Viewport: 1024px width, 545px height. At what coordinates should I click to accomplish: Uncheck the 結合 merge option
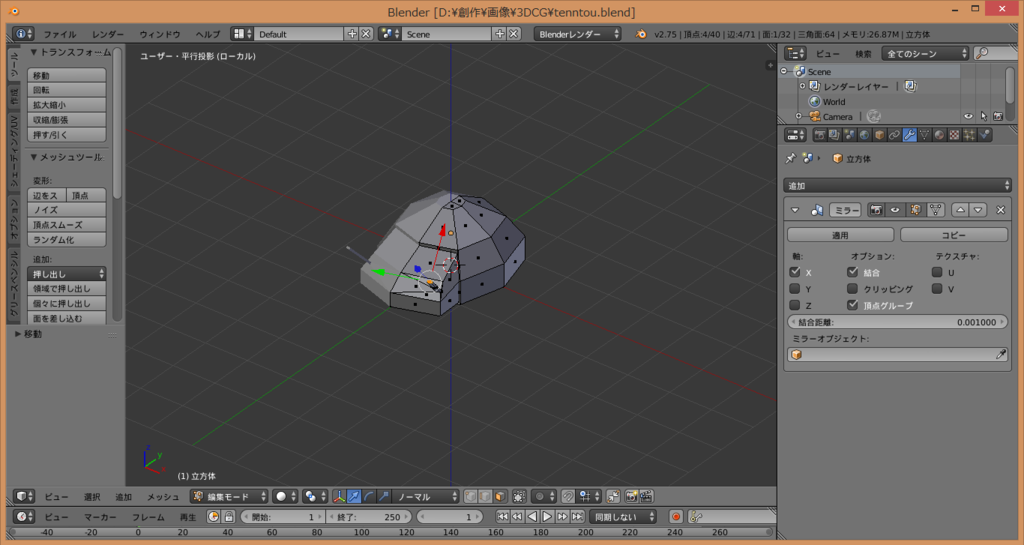pyautogui.click(x=852, y=272)
